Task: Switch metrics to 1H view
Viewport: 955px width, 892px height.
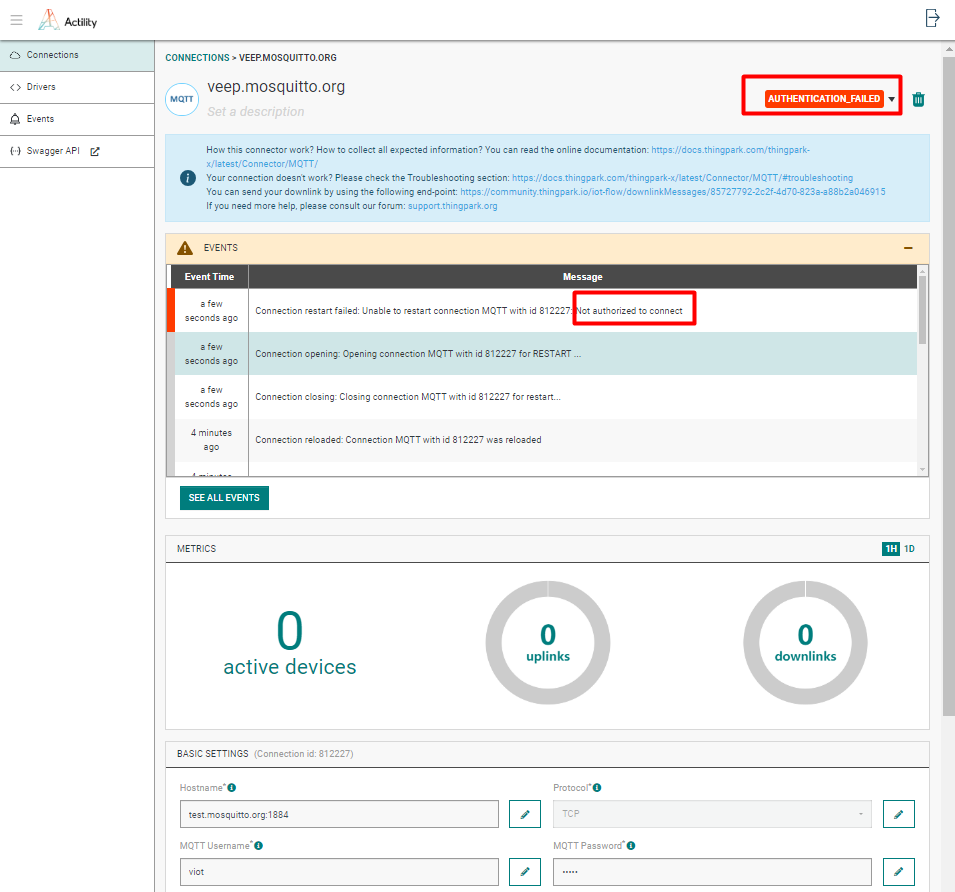Action: pyautogui.click(x=890, y=549)
